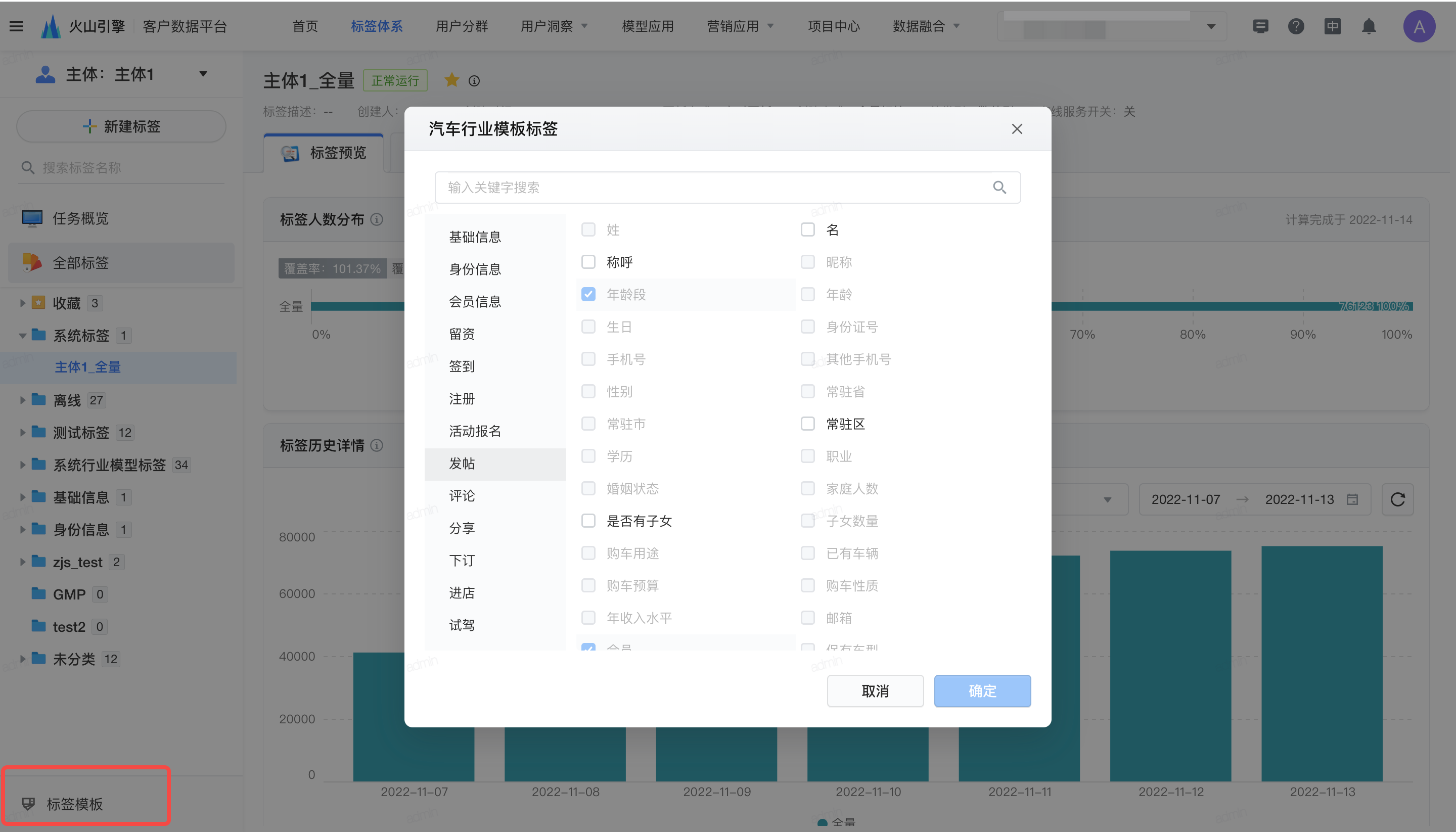1456x832 pixels.
Task: Click the favorite star next to 主体1_全量
Action: 451,80
